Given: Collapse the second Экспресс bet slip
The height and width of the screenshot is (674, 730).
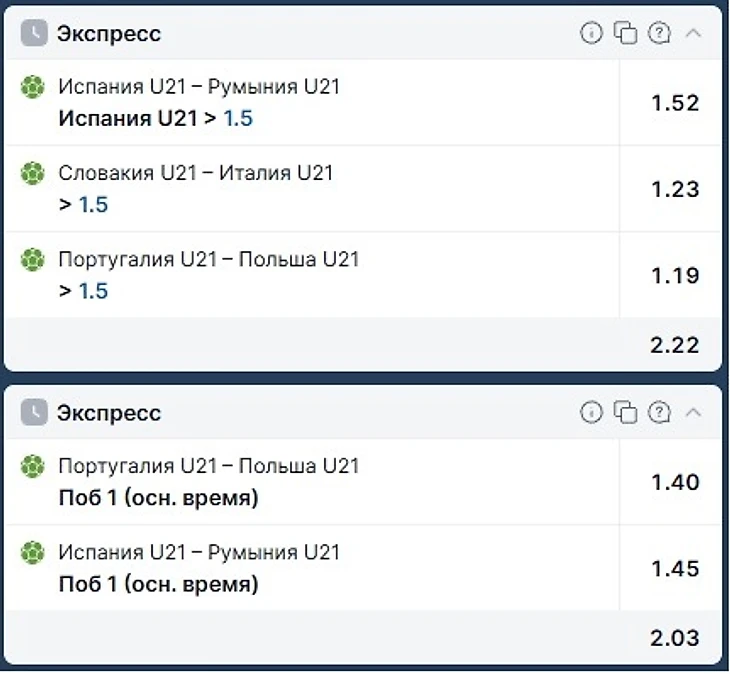Looking at the screenshot, I should click(693, 412).
